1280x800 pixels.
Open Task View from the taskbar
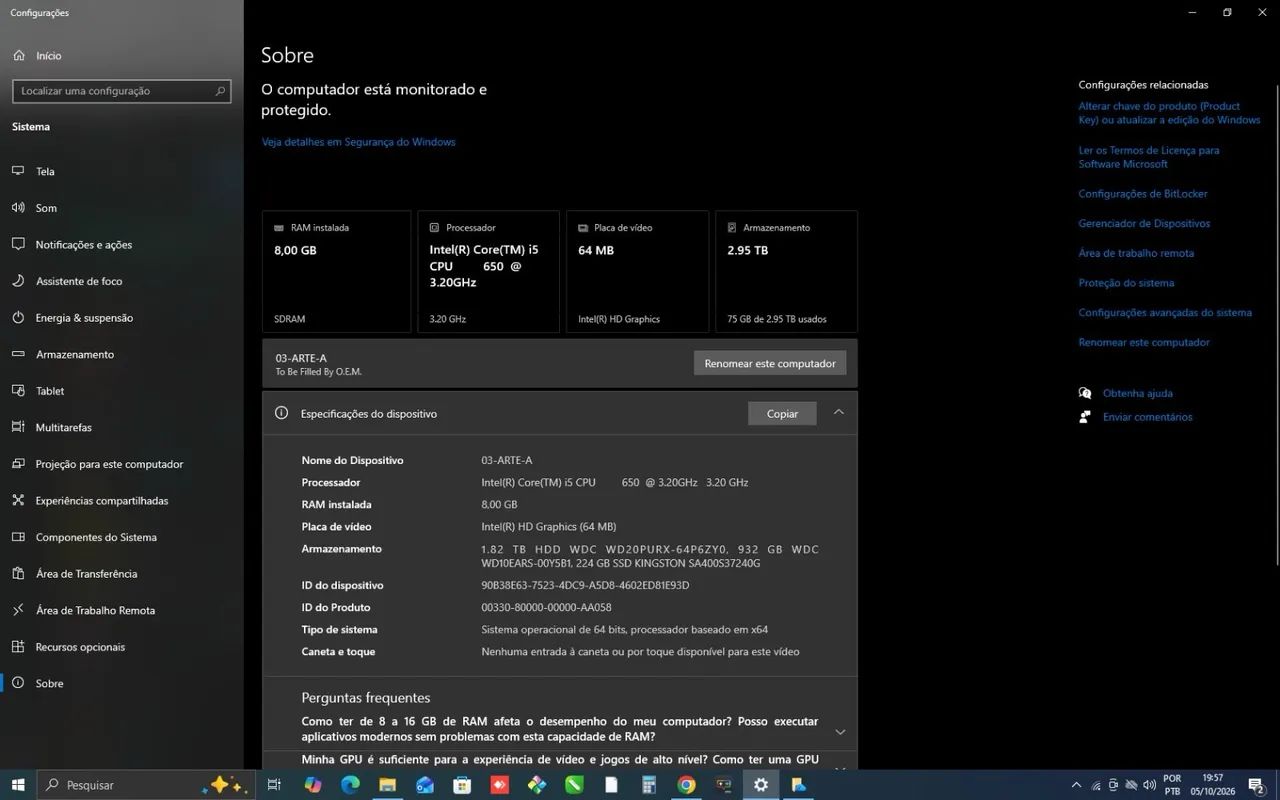coord(274,785)
